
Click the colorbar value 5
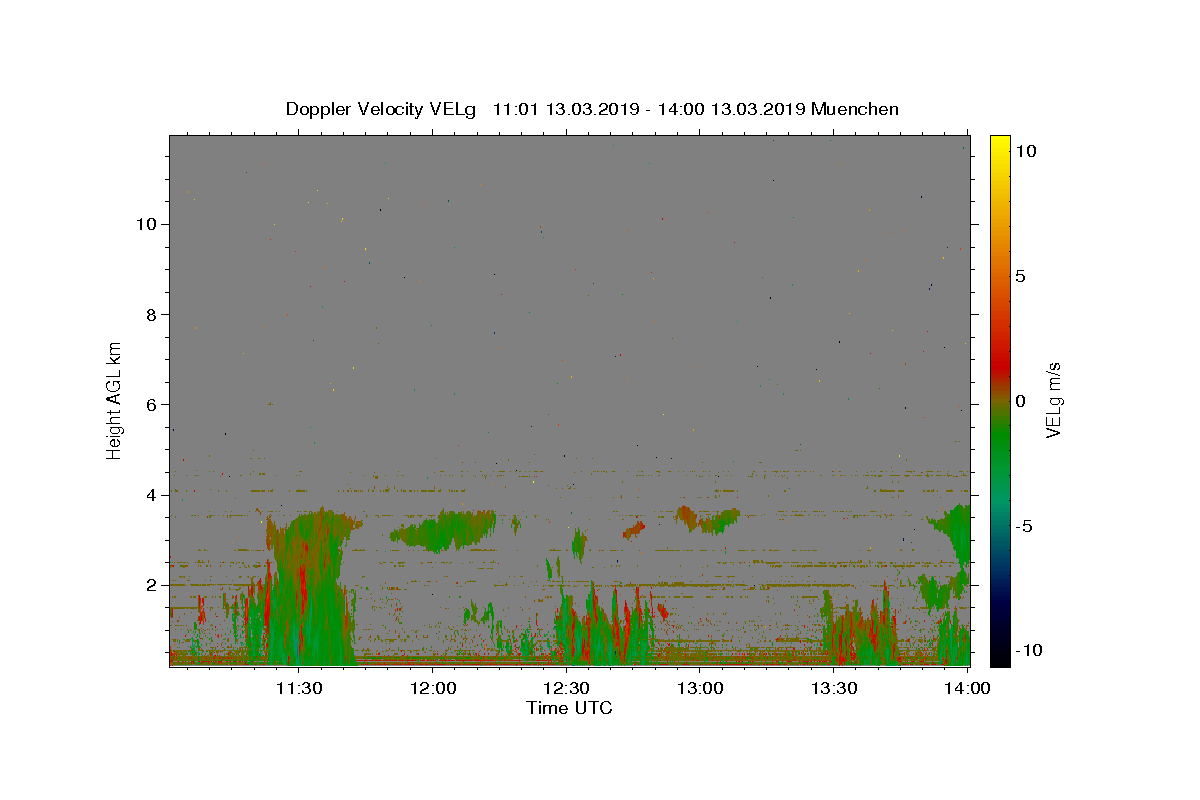1020,276
